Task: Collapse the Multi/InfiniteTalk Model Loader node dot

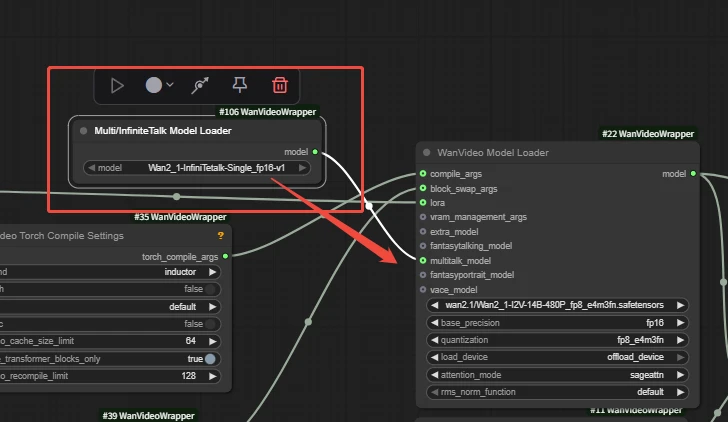Action: click(84, 131)
